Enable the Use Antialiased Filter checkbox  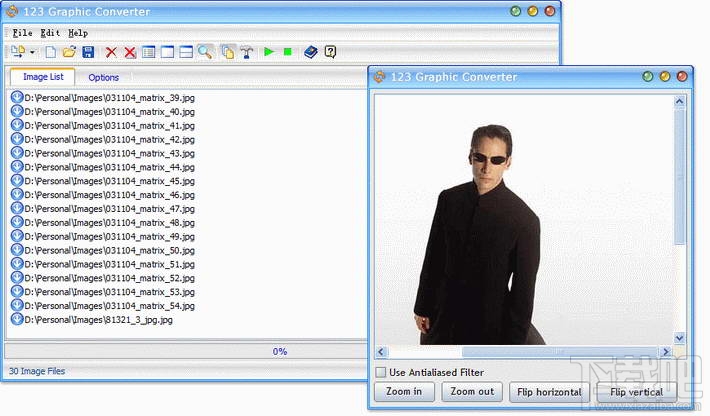pos(381,372)
